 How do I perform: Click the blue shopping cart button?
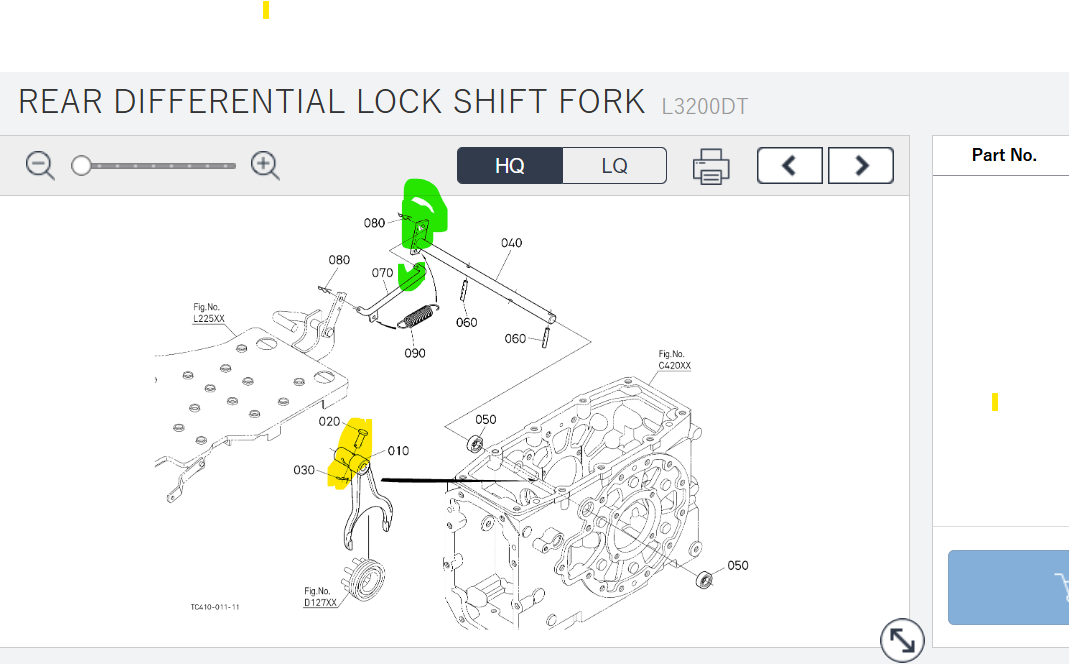pyautogui.click(x=1010, y=587)
